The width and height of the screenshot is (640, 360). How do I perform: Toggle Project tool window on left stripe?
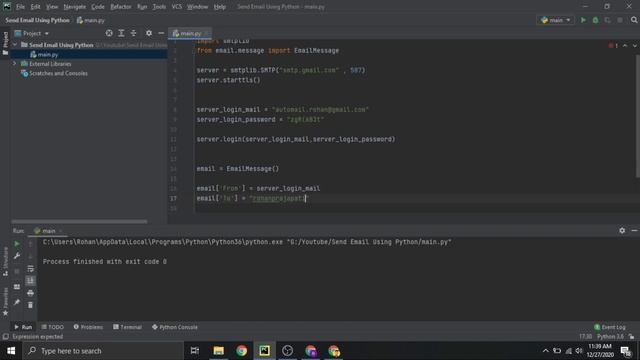[5, 43]
